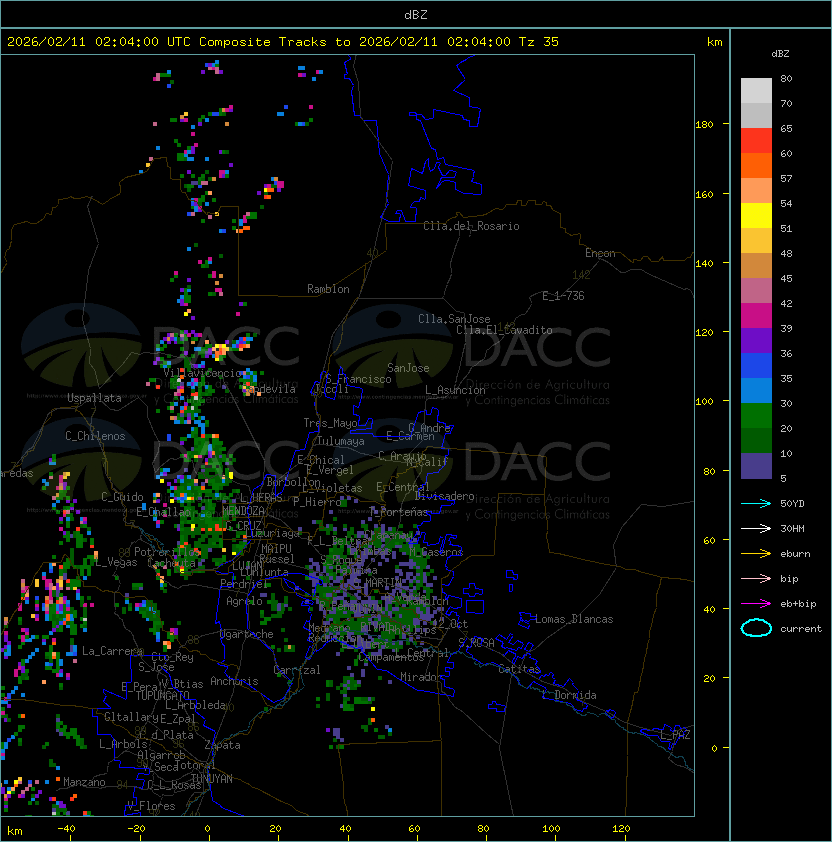The height and width of the screenshot is (842, 832).
Task: Pick the light blue swatch between 35 and 30
Action: pyautogui.click(x=756, y=390)
